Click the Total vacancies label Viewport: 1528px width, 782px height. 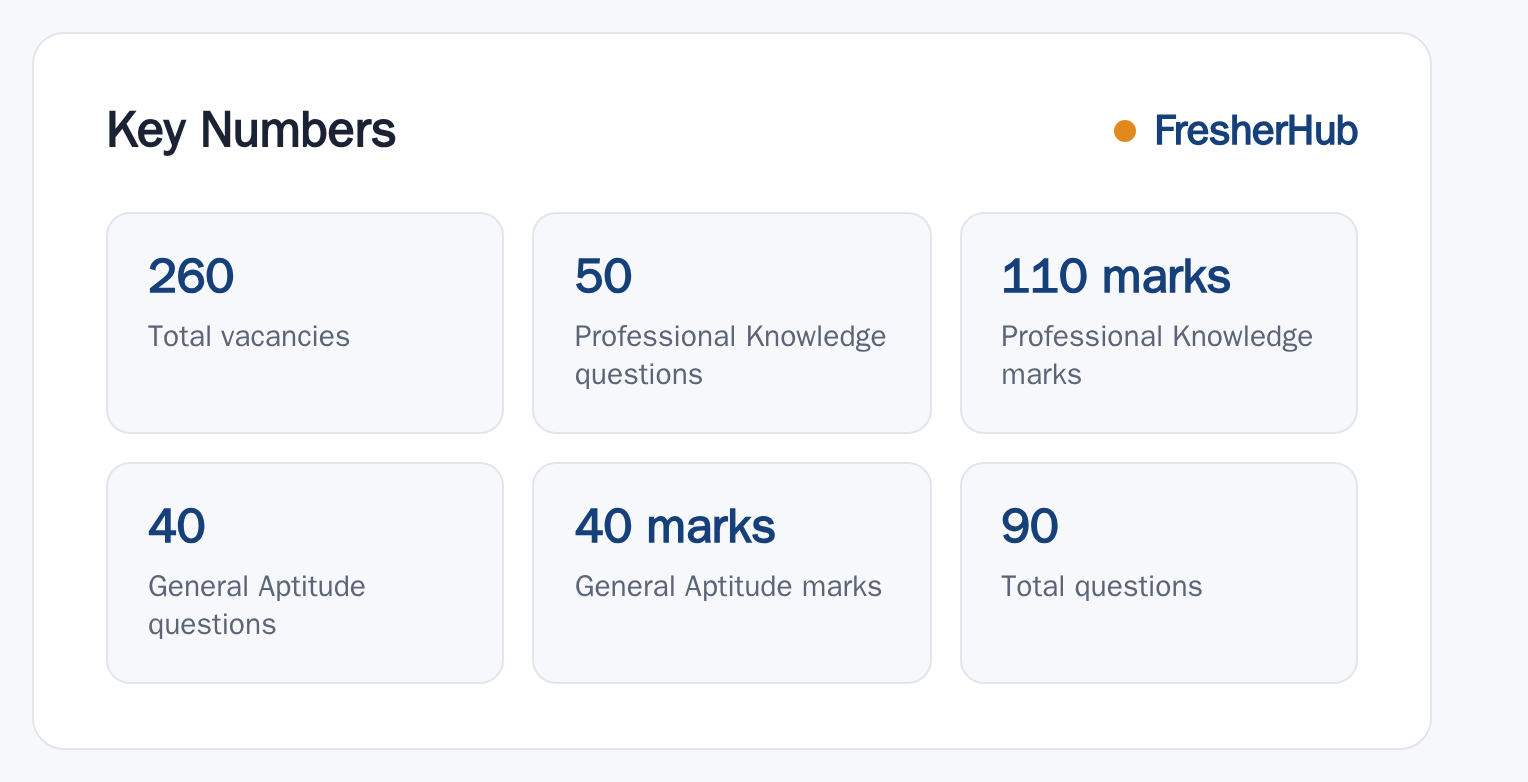pos(249,336)
